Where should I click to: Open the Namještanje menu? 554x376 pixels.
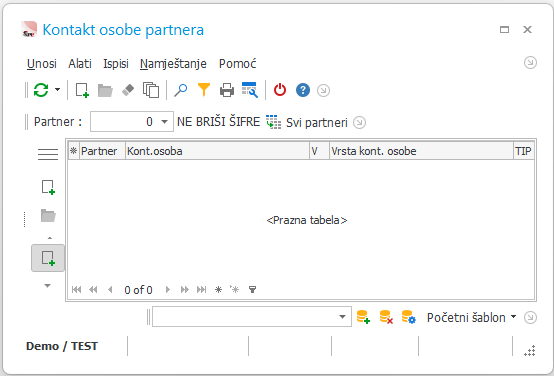click(173, 64)
